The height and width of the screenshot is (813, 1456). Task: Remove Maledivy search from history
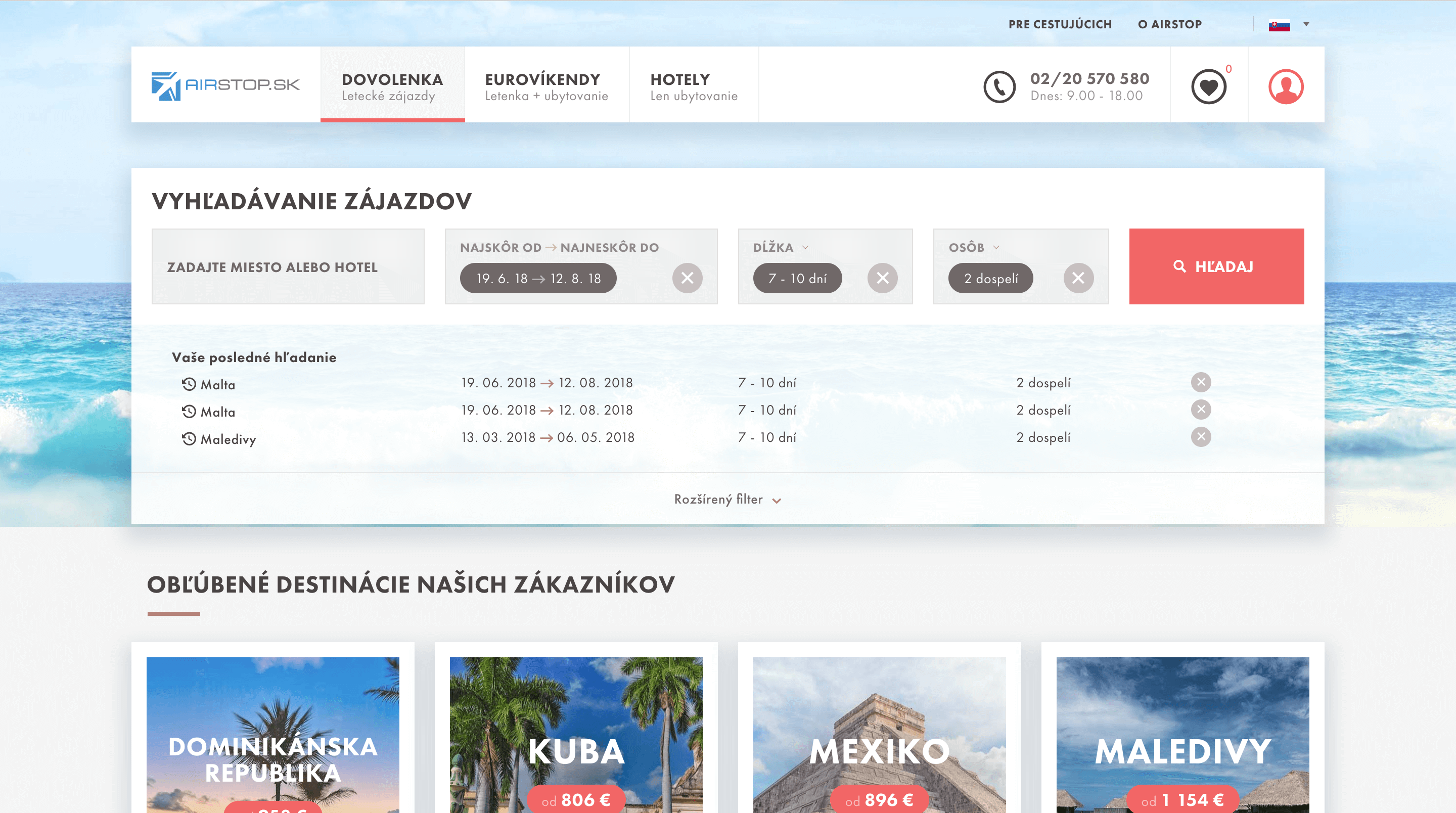(x=1201, y=437)
